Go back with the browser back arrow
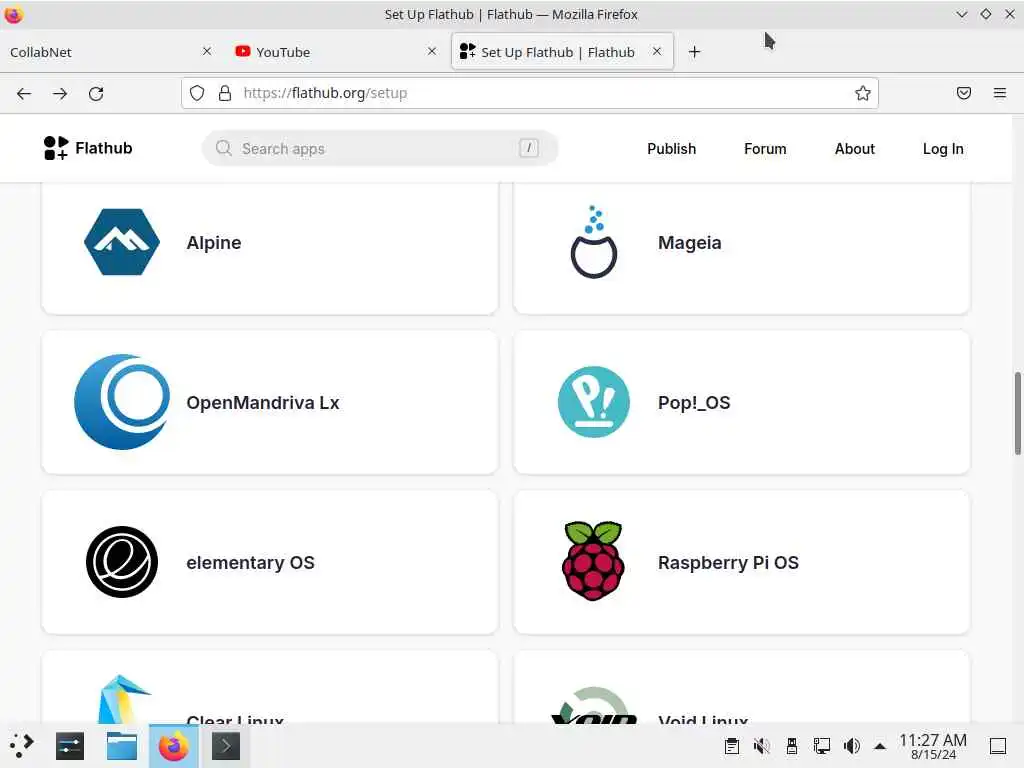 coord(24,93)
